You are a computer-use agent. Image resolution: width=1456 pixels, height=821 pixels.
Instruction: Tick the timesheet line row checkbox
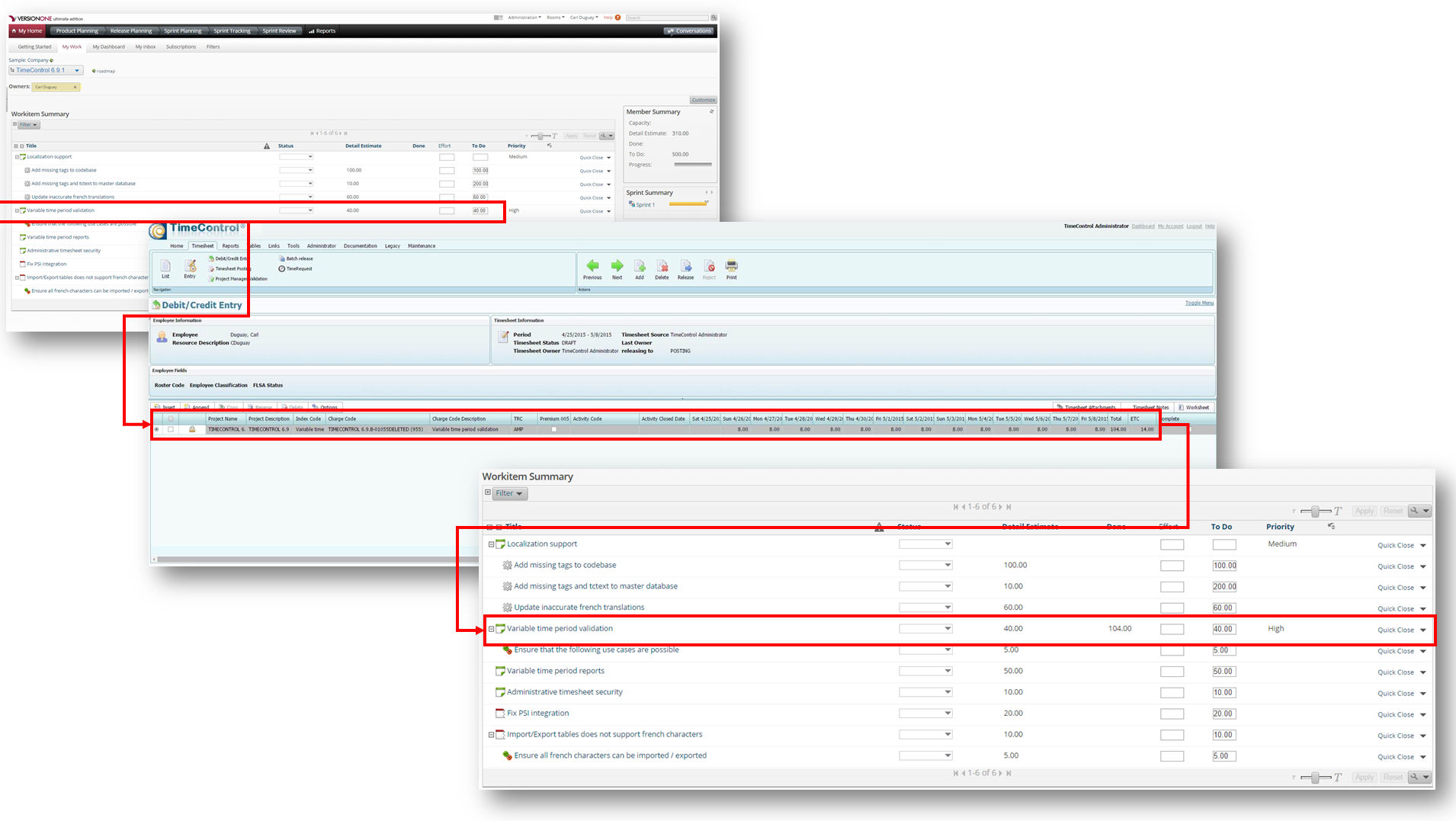pos(171,429)
